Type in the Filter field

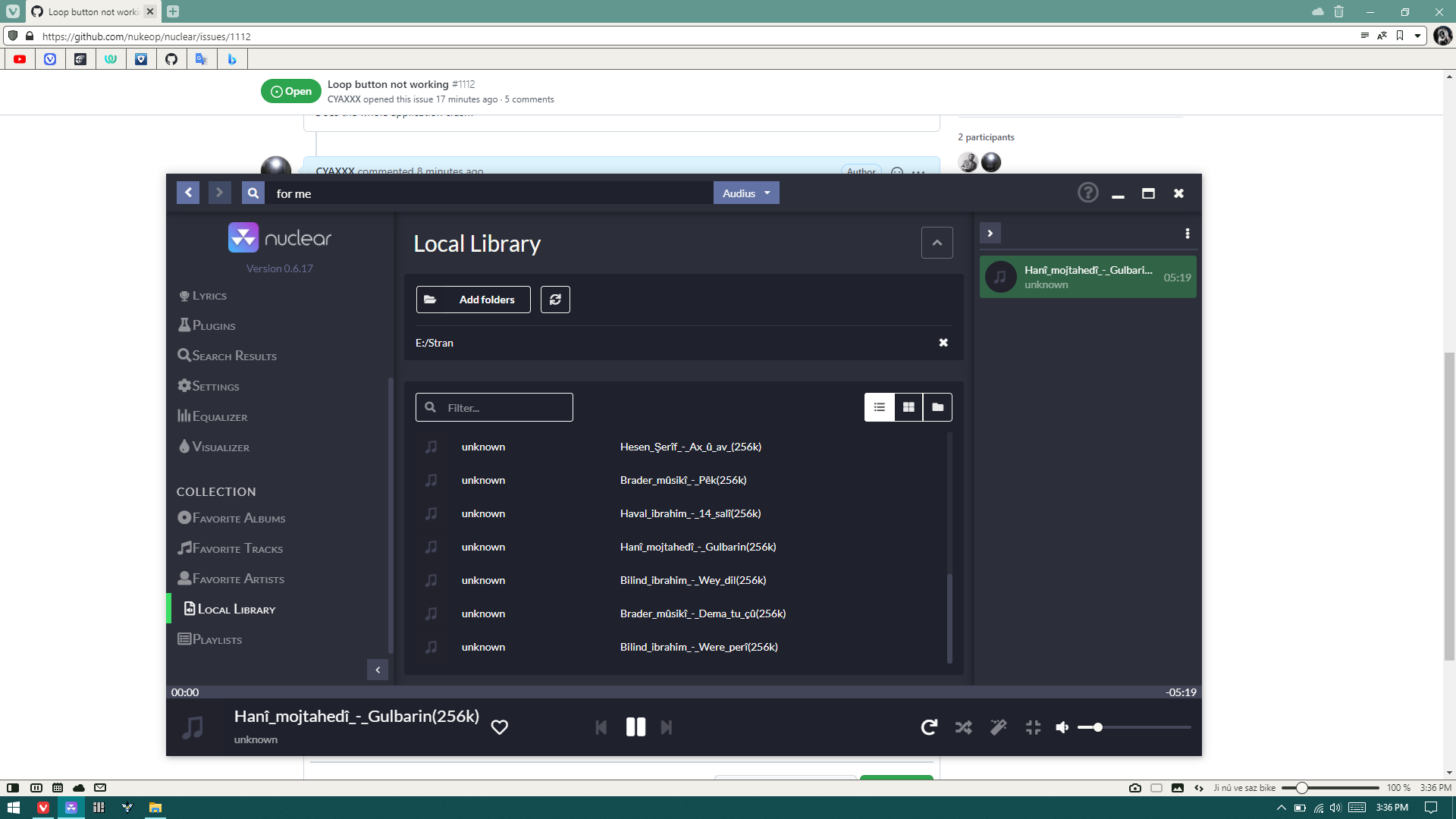[x=494, y=407]
